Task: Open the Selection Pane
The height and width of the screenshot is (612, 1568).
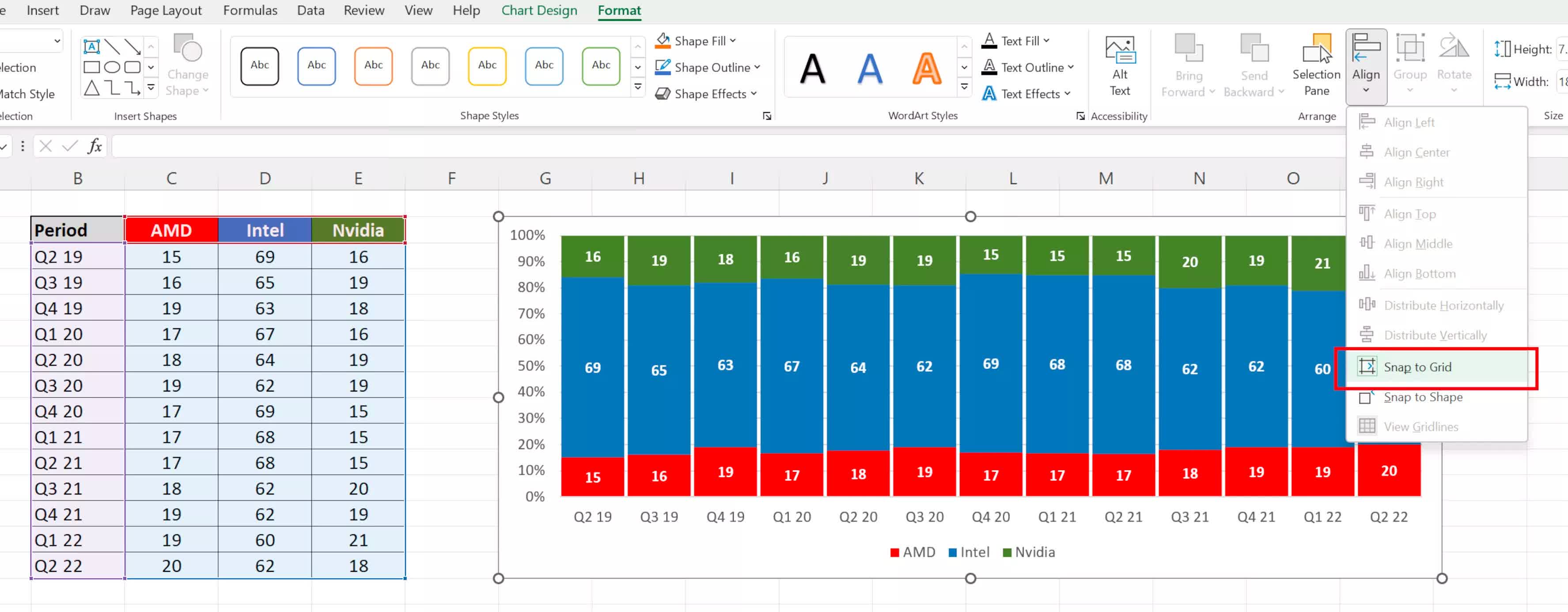Action: [1316, 65]
